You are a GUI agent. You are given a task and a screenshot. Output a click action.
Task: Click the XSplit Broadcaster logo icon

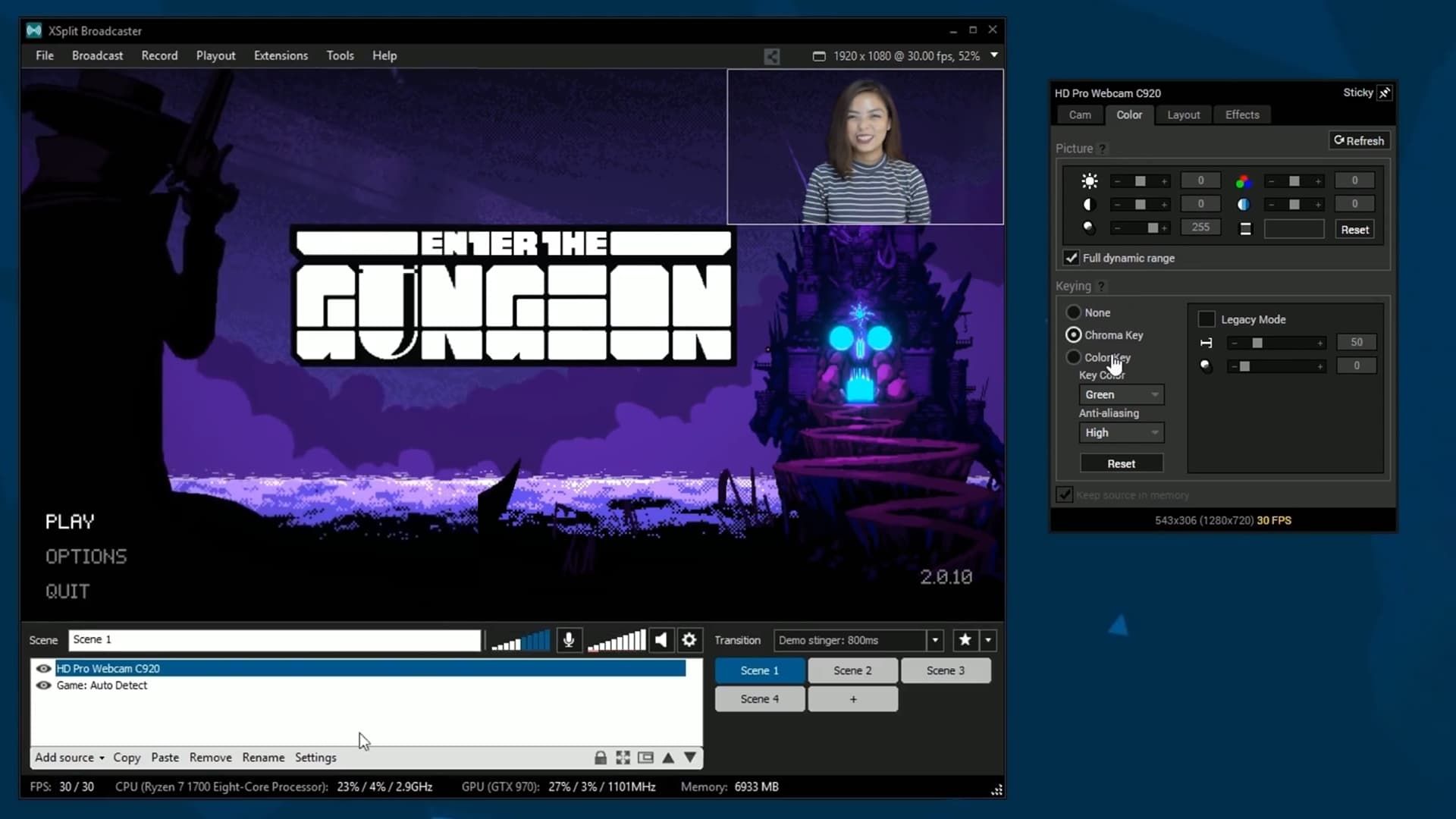point(33,30)
